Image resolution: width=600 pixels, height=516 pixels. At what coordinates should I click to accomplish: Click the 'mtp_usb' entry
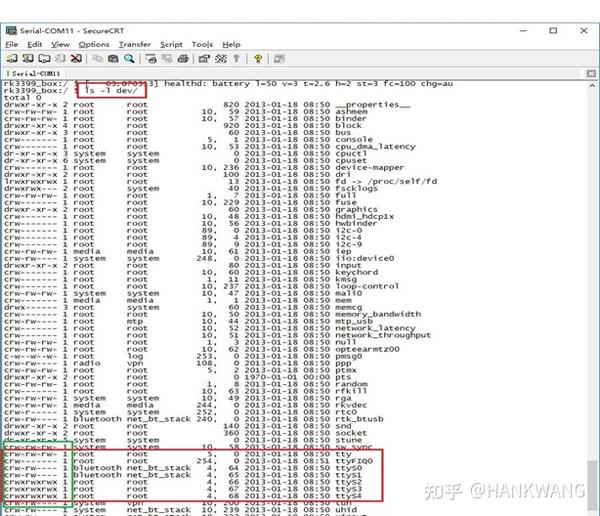pyautogui.click(x=354, y=321)
